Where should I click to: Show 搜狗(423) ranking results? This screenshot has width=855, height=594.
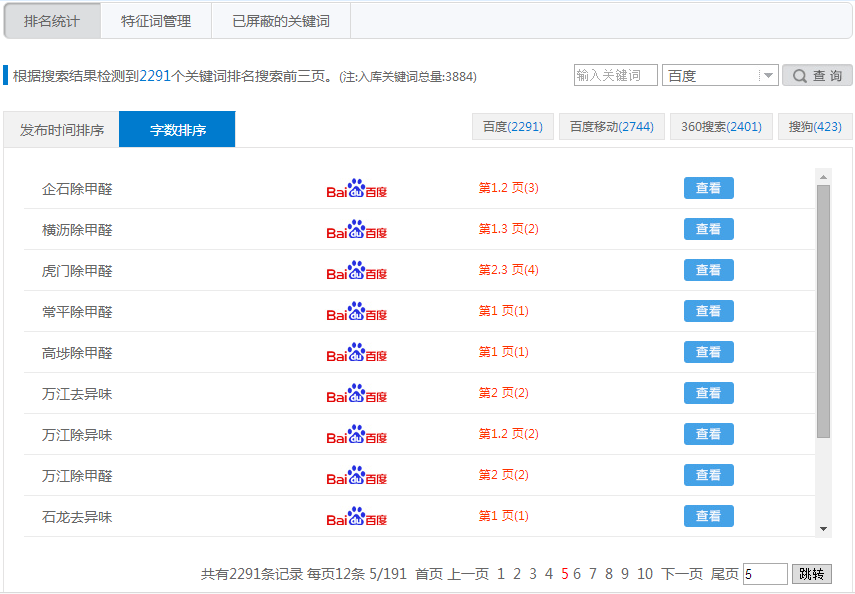coord(814,127)
